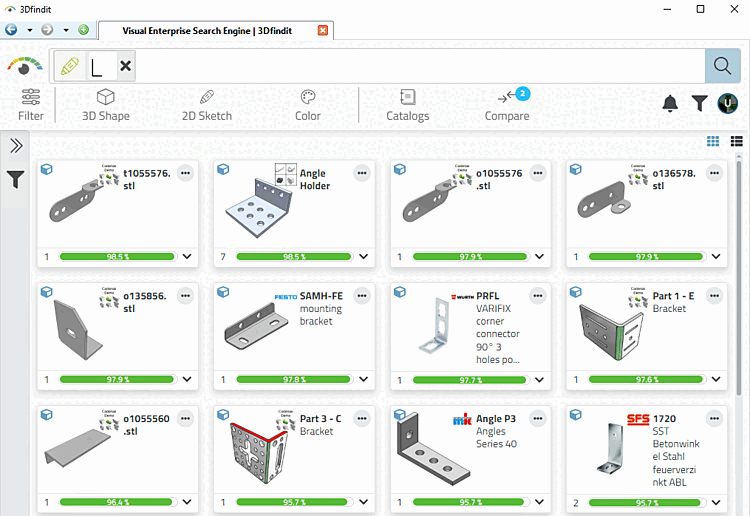750x516 pixels.
Task: Expand details of o136578.stl card
Action: tap(716, 256)
